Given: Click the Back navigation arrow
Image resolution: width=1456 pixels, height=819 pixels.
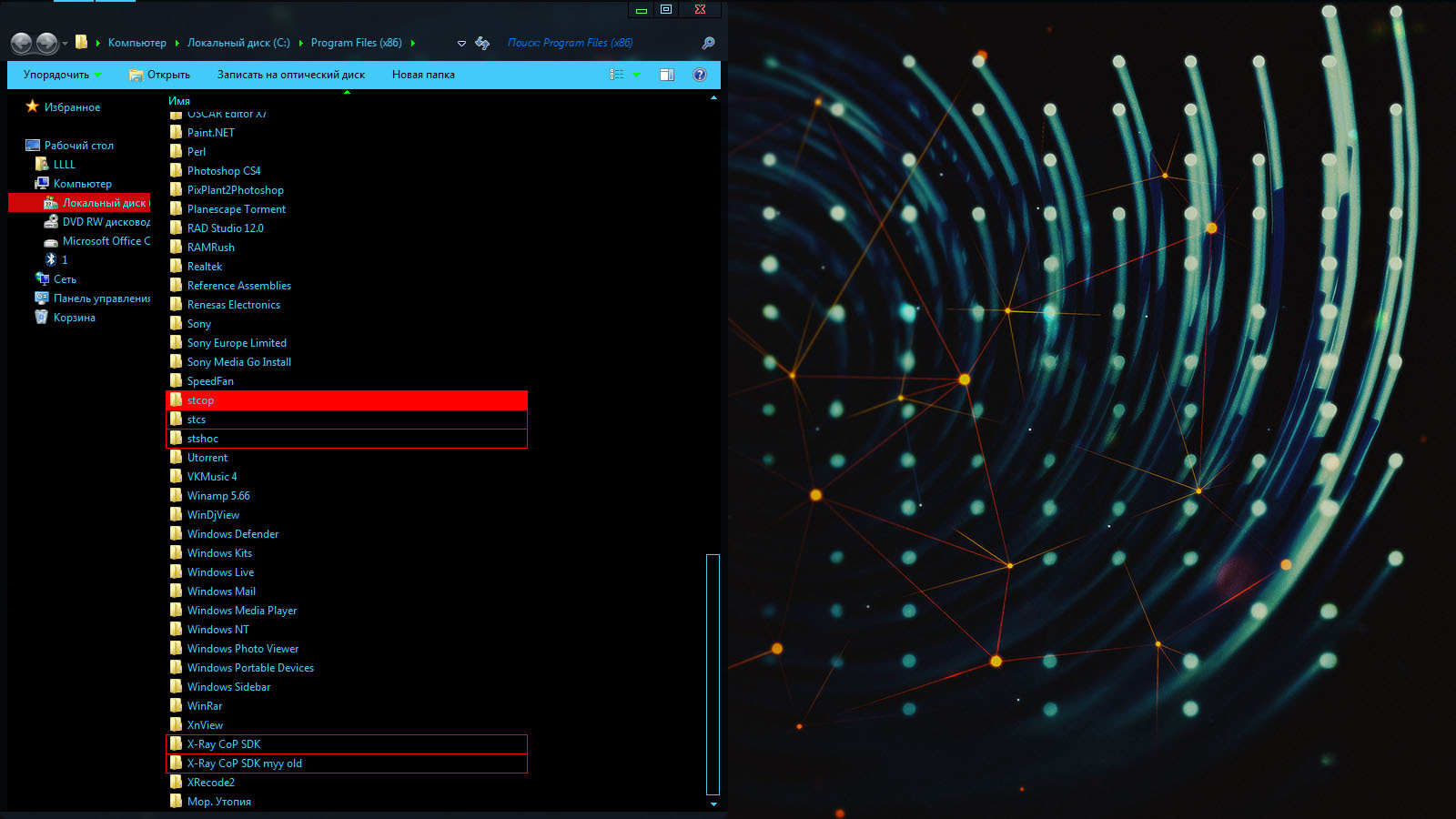Looking at the screenshot, I should [22, 43].
